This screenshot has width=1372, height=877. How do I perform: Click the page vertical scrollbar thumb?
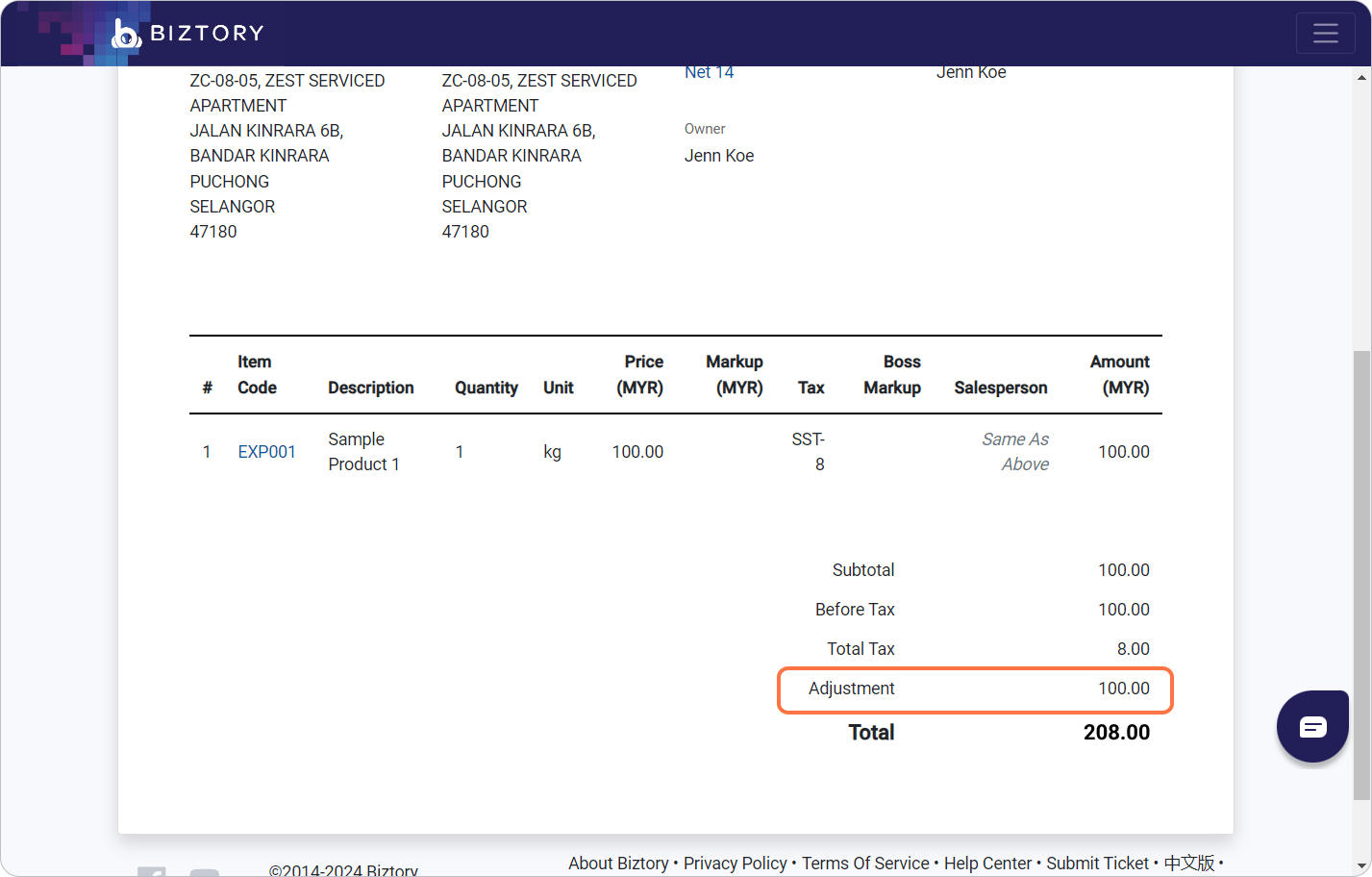pyautogui.click(x=1361, y=575)
